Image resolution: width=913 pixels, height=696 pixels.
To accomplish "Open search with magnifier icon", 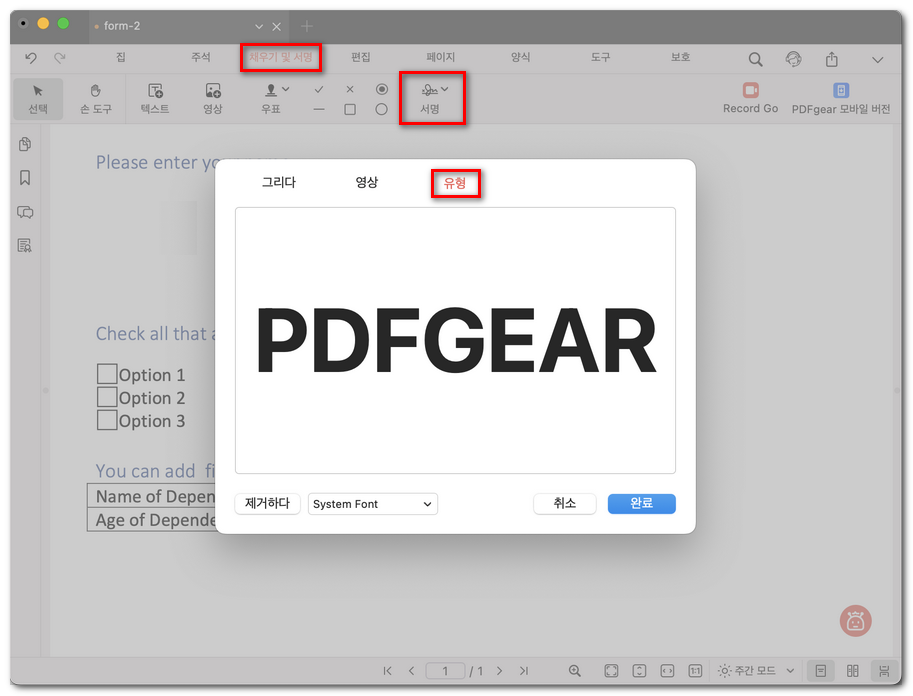I will 755,59.
